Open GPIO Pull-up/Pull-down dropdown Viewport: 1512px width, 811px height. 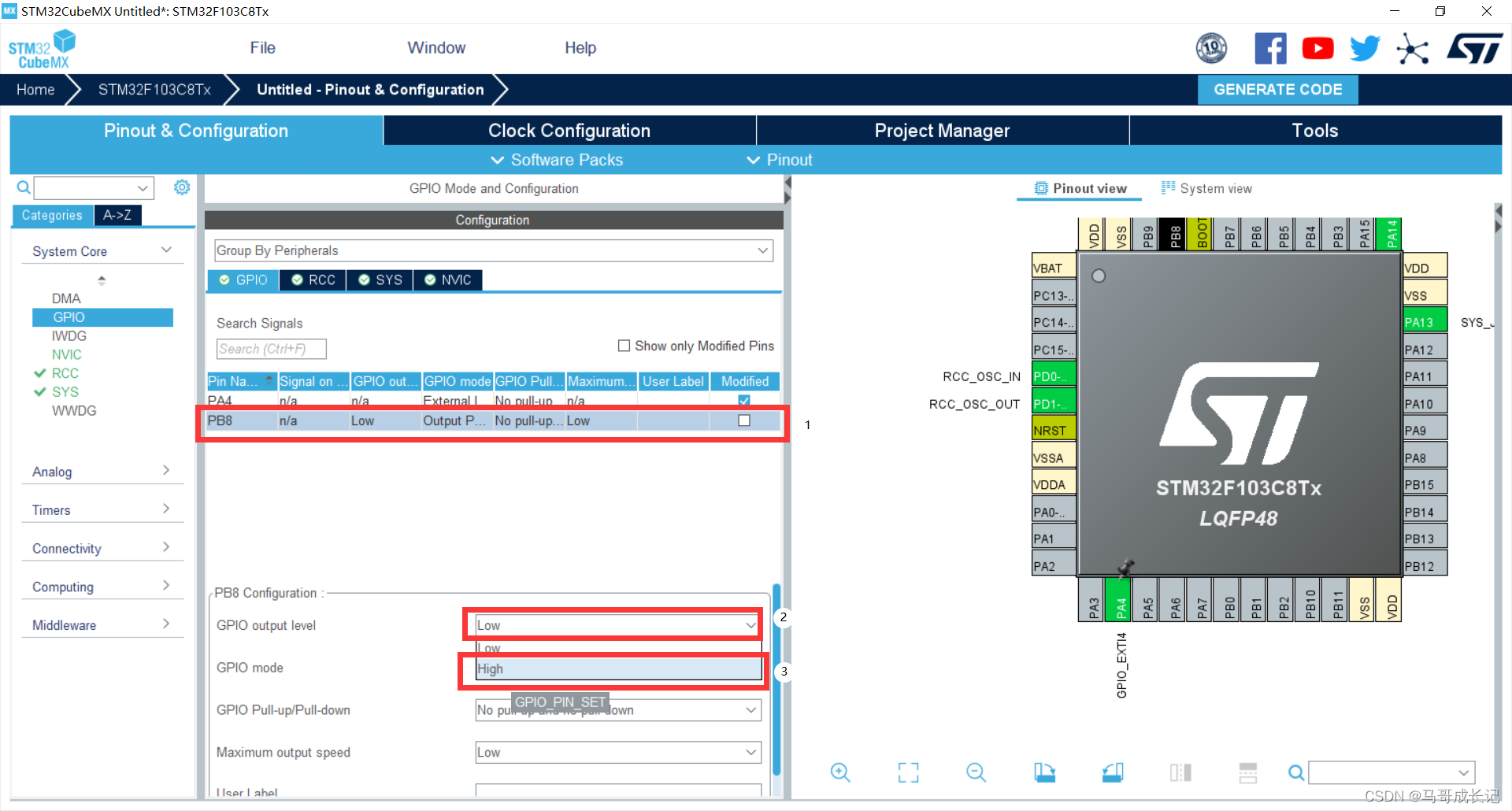618,710
